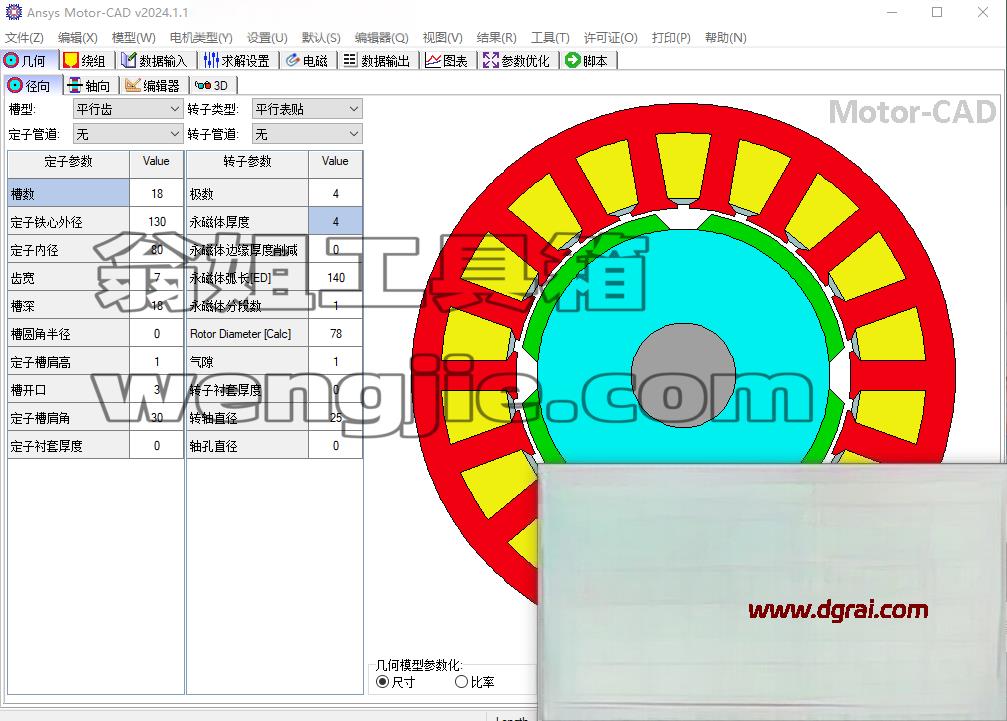This screenshot has width=1007, height=721.
Task: Open the 绕组 winding tab icon
Action: click(x=71, y=60)
